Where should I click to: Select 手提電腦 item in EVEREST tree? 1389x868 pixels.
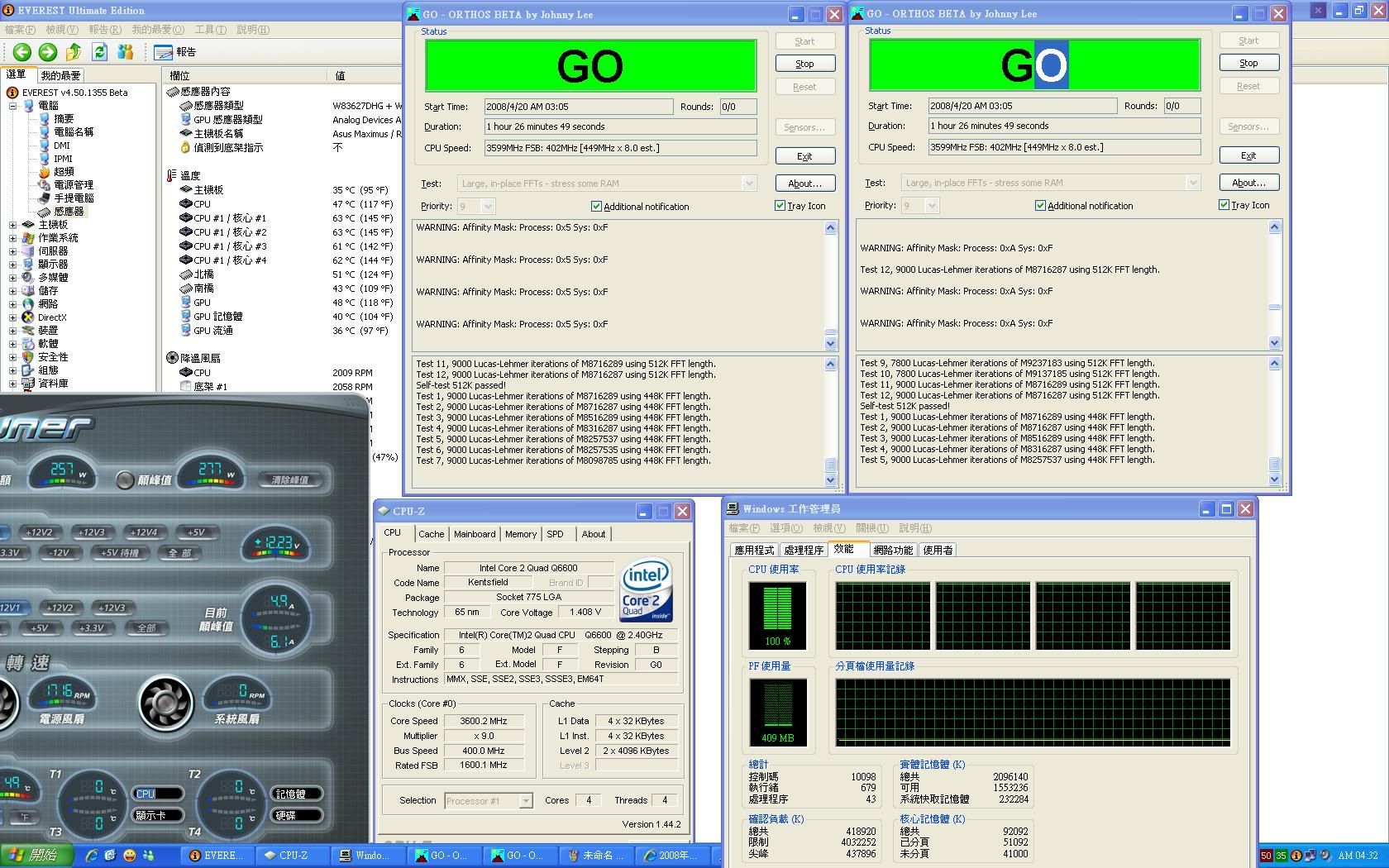click(74, 198)
